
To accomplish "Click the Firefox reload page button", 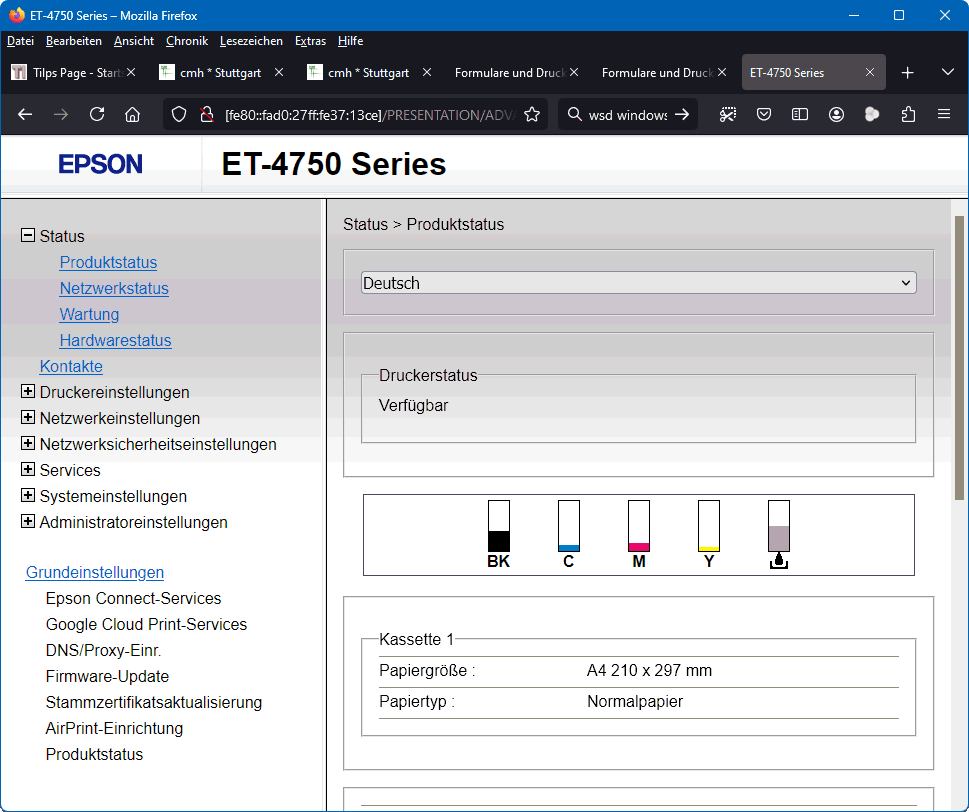I will (x=97, y=115).
